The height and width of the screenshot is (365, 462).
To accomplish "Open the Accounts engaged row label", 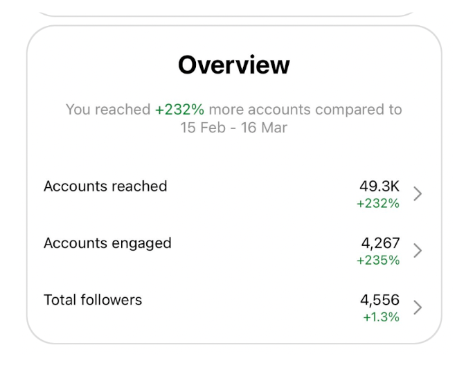I will coord(107,243).
